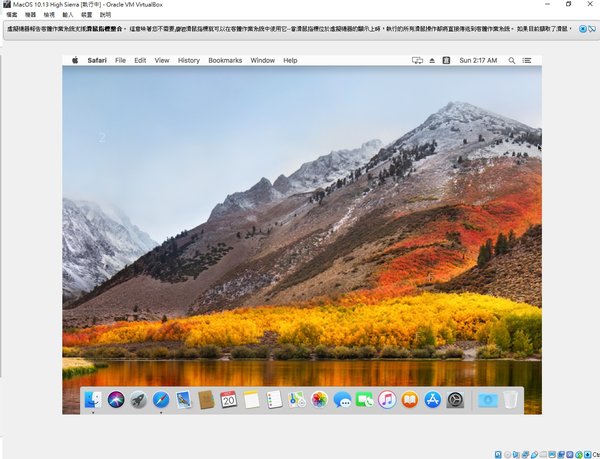Open Maps app in Dock
The width and height of the screenshot is (600, 459).
297,400
